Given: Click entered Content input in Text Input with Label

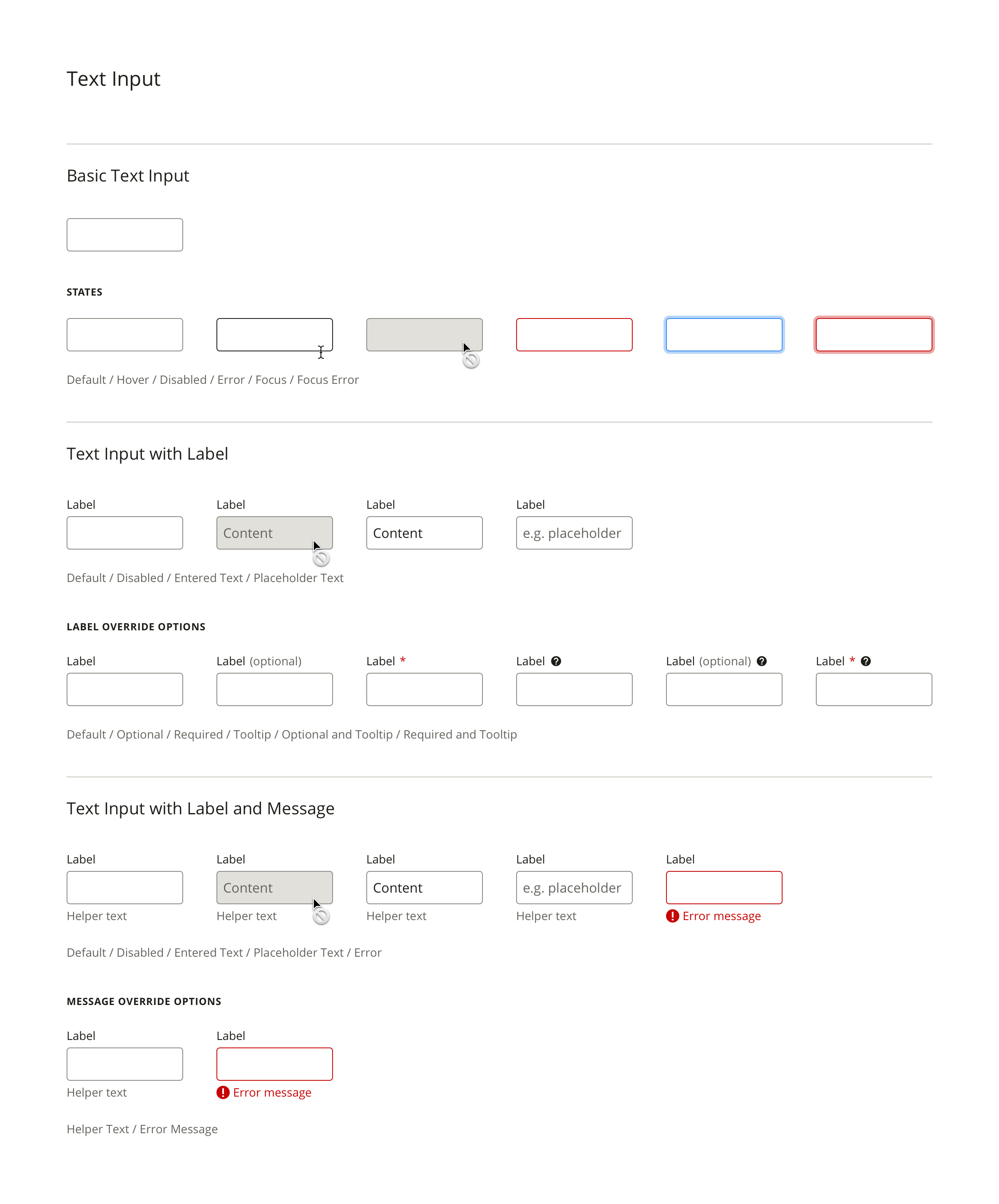Looking at the screenshot, I should pyautogui.click(x=424, y=532).
